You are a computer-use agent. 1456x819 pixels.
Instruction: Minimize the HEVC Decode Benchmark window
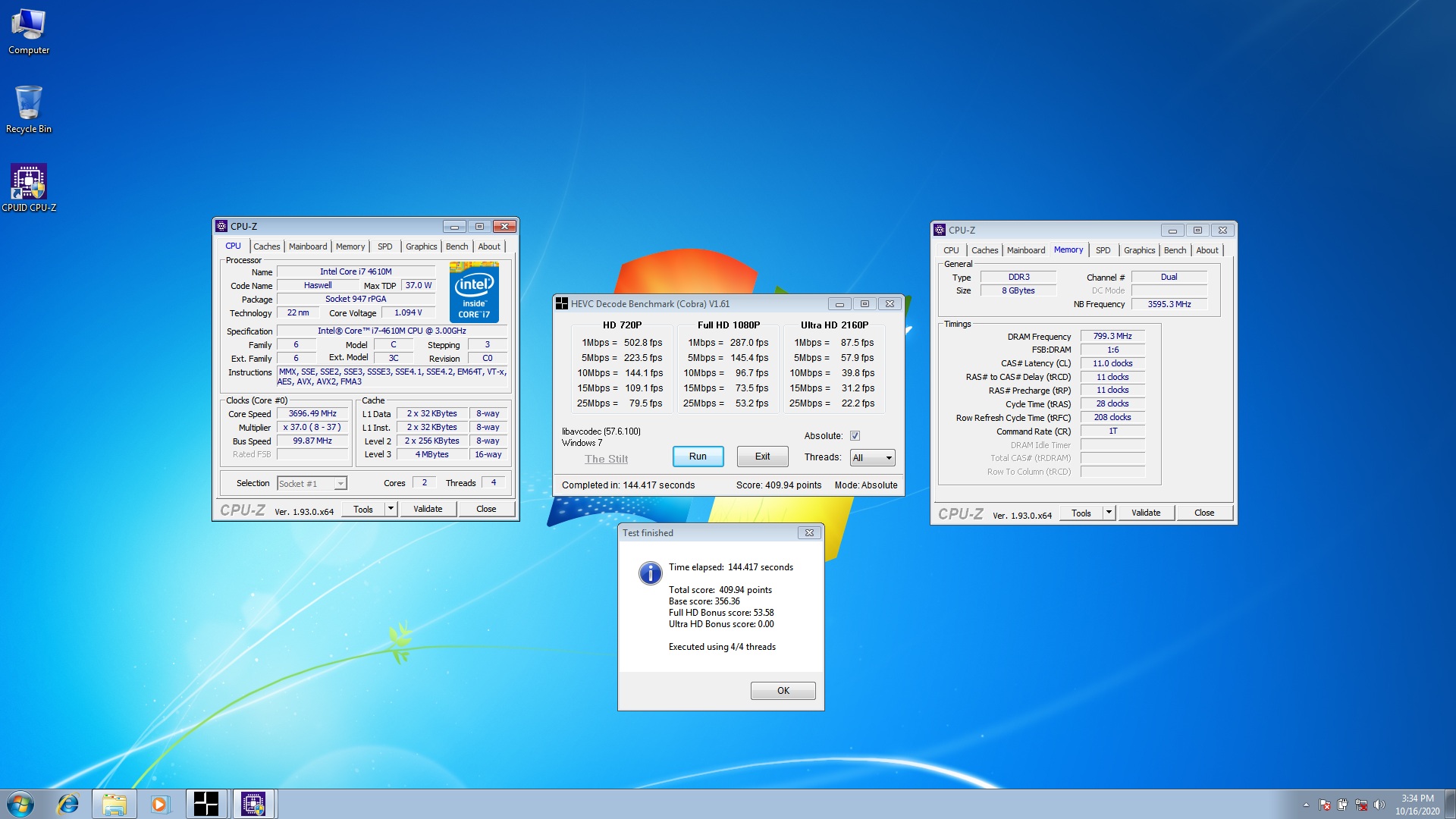pos(839,304)
